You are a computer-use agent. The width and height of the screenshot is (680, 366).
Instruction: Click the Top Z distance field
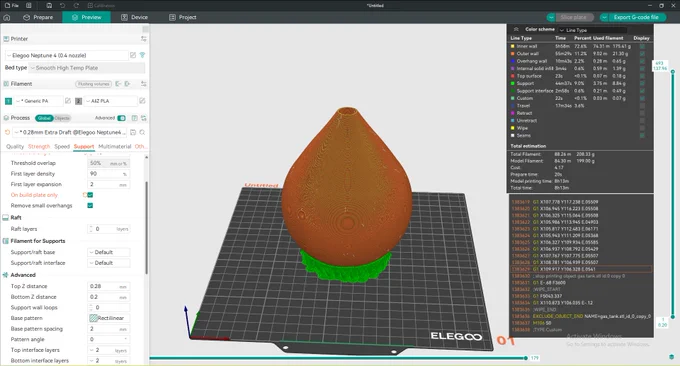point(108,286)
